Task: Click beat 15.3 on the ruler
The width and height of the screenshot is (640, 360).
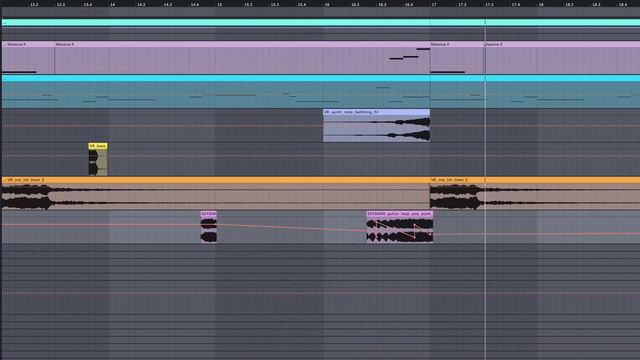Action: [x=275, y=4]
